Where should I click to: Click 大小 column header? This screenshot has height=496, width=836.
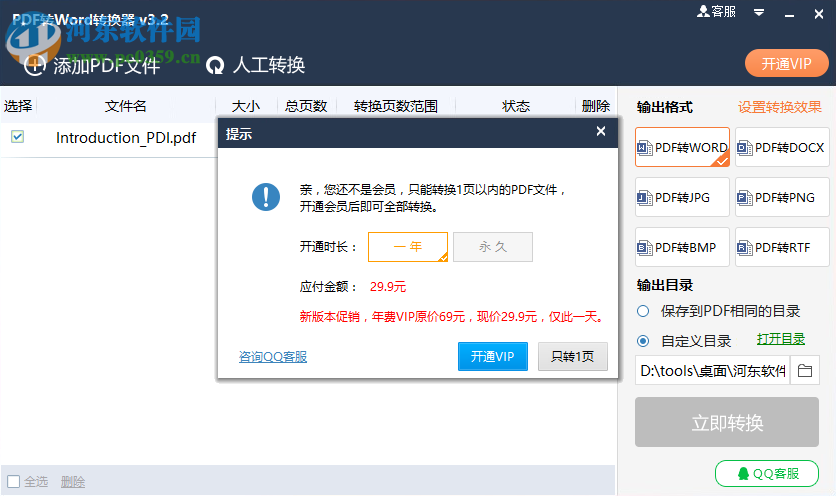pos(246,106)
